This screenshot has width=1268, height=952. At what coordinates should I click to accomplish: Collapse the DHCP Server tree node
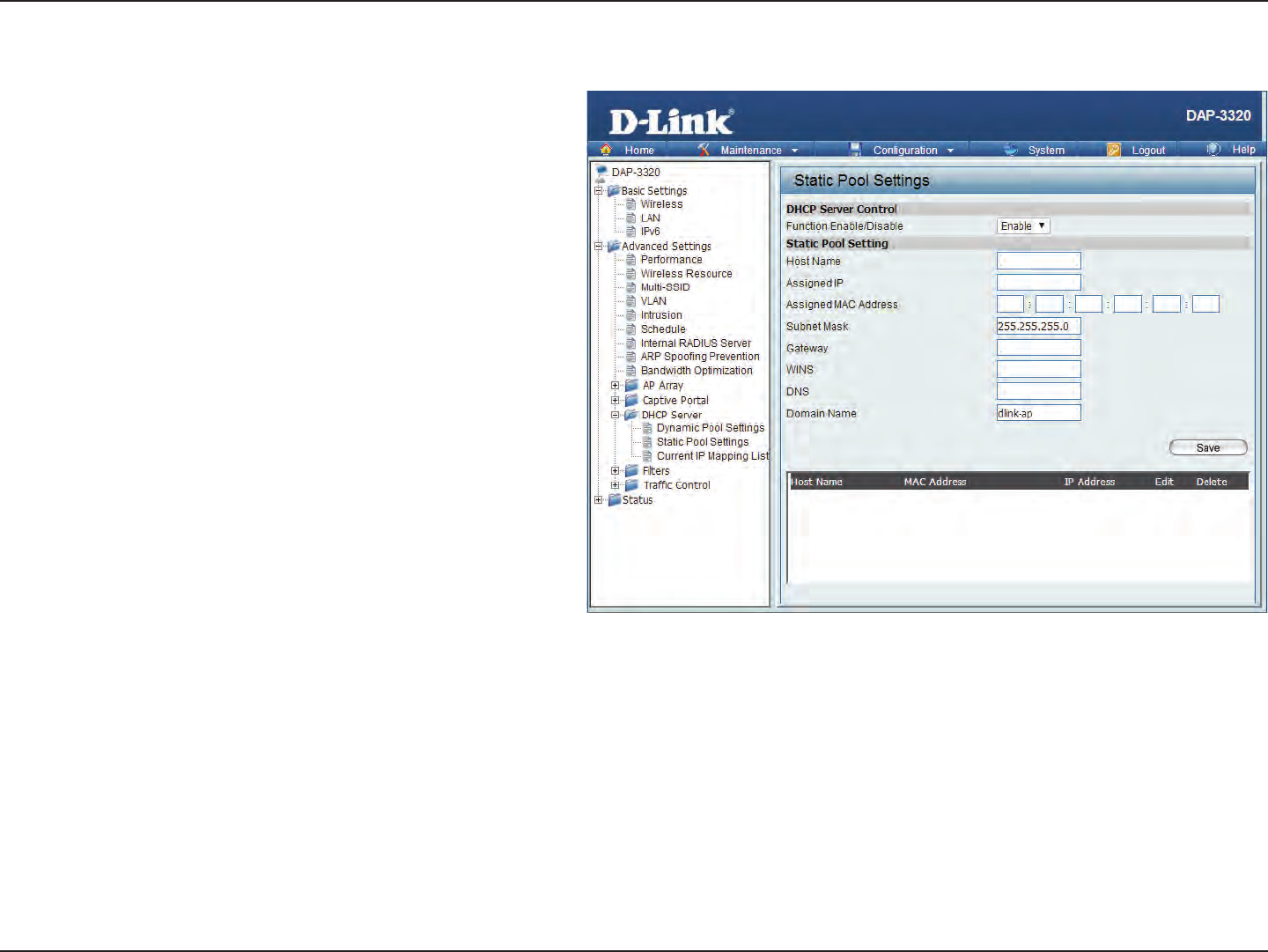pos(616,415)
